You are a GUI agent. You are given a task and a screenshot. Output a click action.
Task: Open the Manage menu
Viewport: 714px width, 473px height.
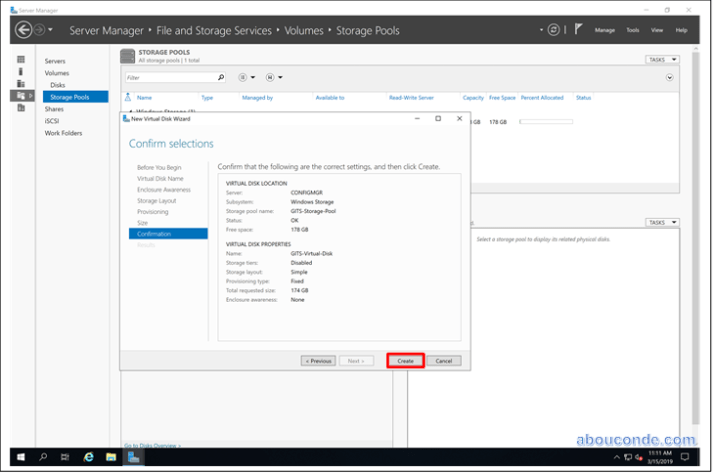point(605,30)
